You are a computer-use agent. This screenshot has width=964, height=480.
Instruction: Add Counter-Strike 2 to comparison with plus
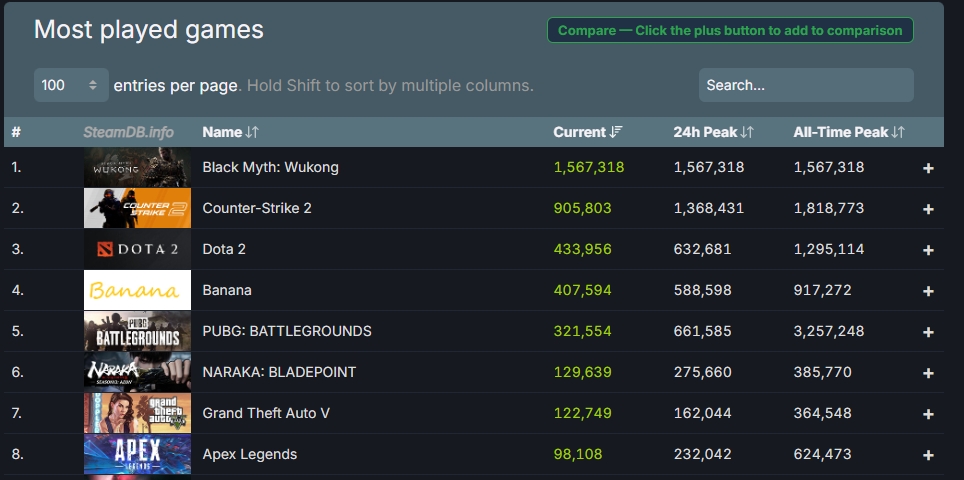pyautogui.click(x=928, y=209)
